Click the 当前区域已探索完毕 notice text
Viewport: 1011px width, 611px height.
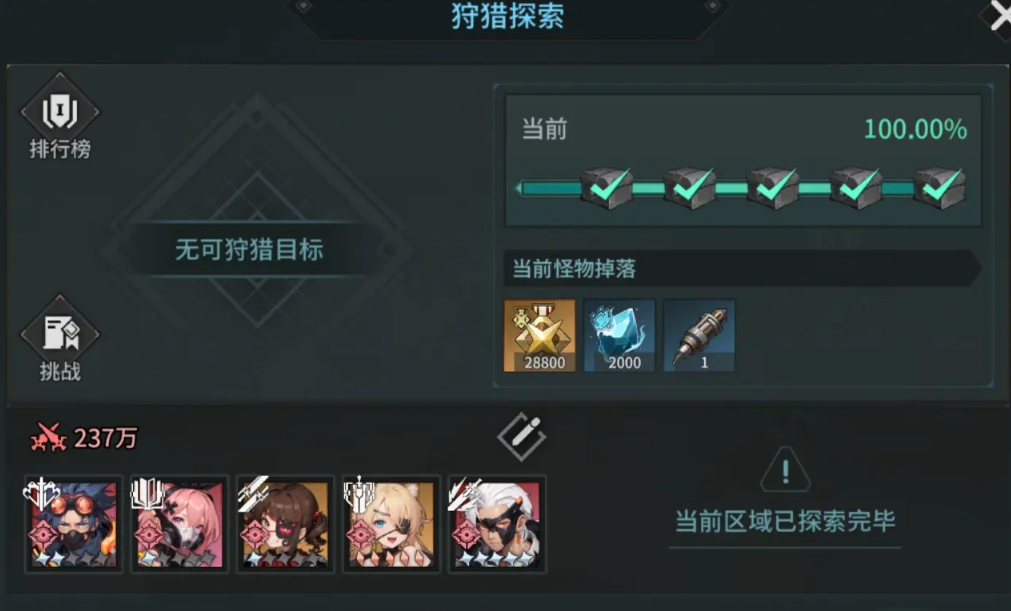[785, 521]
